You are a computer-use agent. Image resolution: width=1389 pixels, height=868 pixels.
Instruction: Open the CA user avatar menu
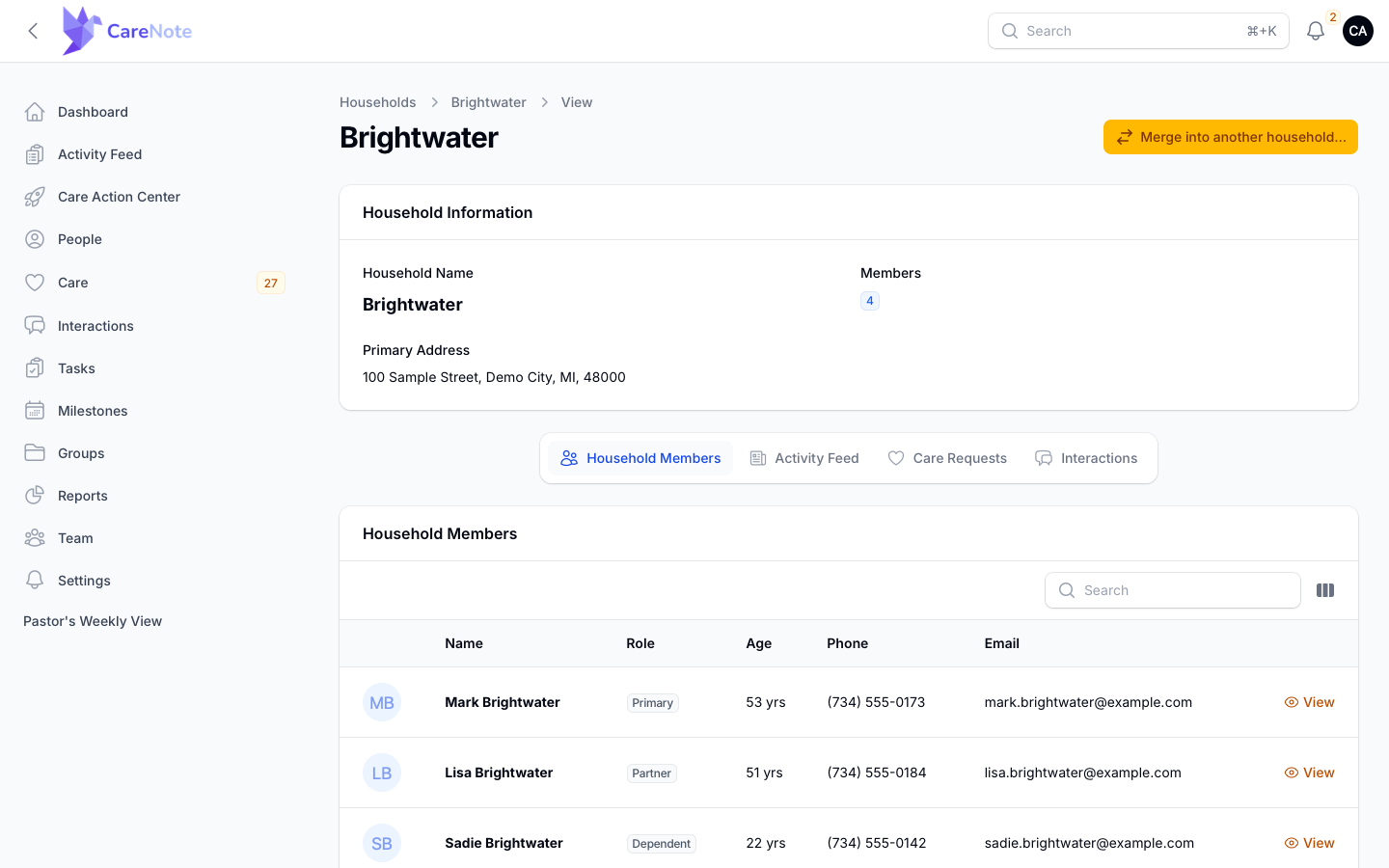pos(1358,31)
